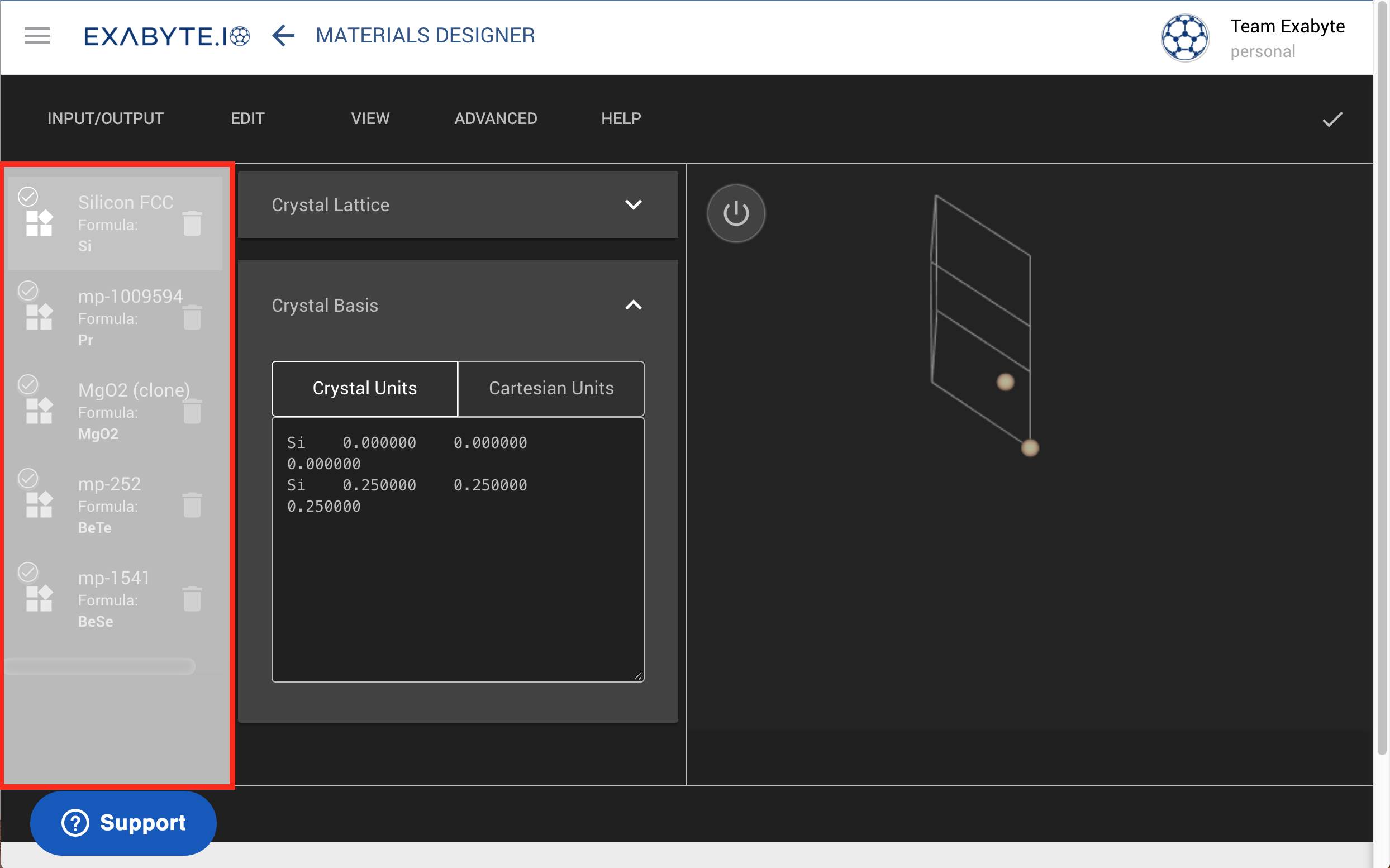Click inside the crystal basis text area
This screenshot has height=868, width=1390.
pos(458,574)
